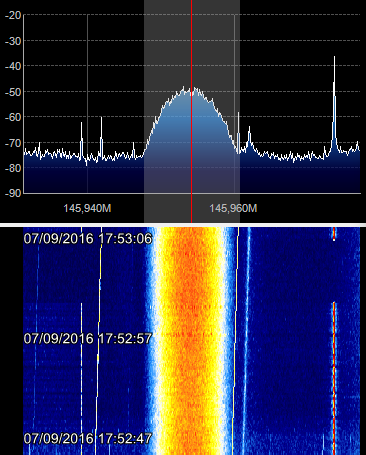Click the narrow red carrier trace in waterfall
366x455 pixels.
[334, 377]
